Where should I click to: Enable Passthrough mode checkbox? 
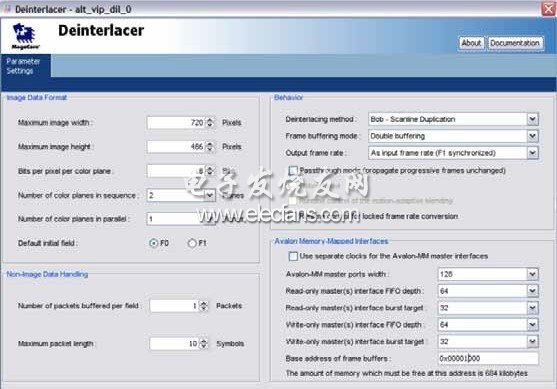coord(293,171)
